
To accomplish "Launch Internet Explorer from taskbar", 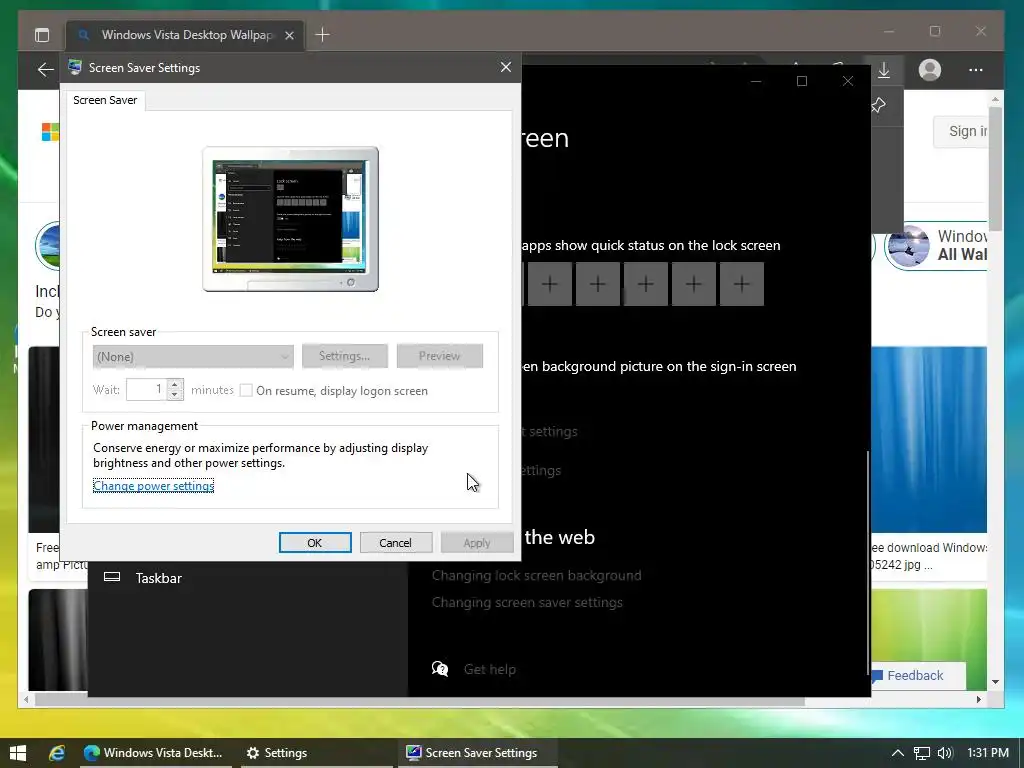I will [57, 753].
